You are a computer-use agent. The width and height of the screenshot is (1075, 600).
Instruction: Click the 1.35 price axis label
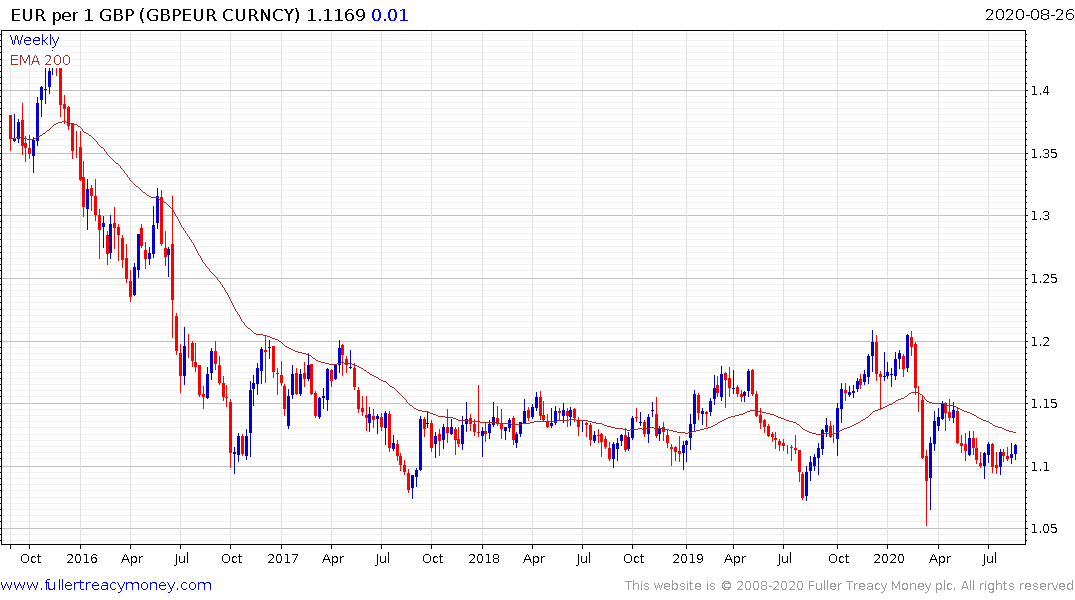[x=1043, y=154]
